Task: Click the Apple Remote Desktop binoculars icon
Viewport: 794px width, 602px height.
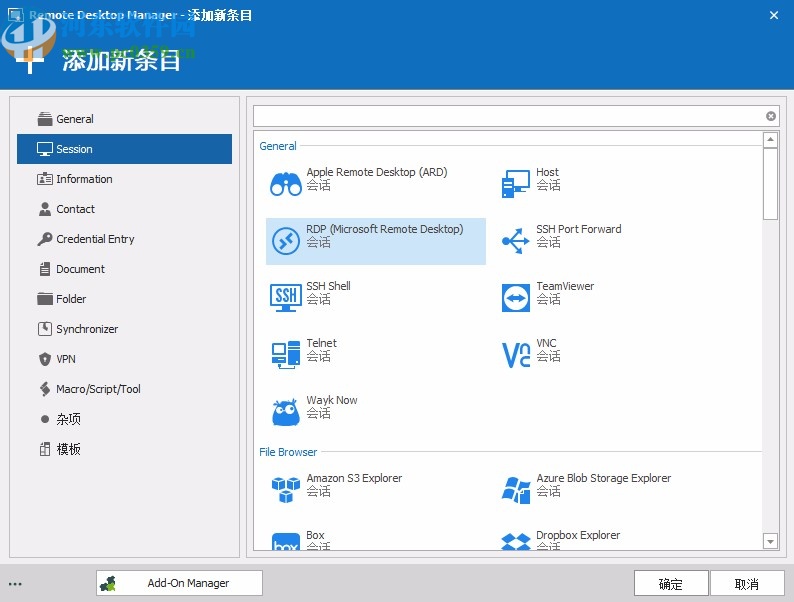Action: pyautogui.click(x=286, y=184)
